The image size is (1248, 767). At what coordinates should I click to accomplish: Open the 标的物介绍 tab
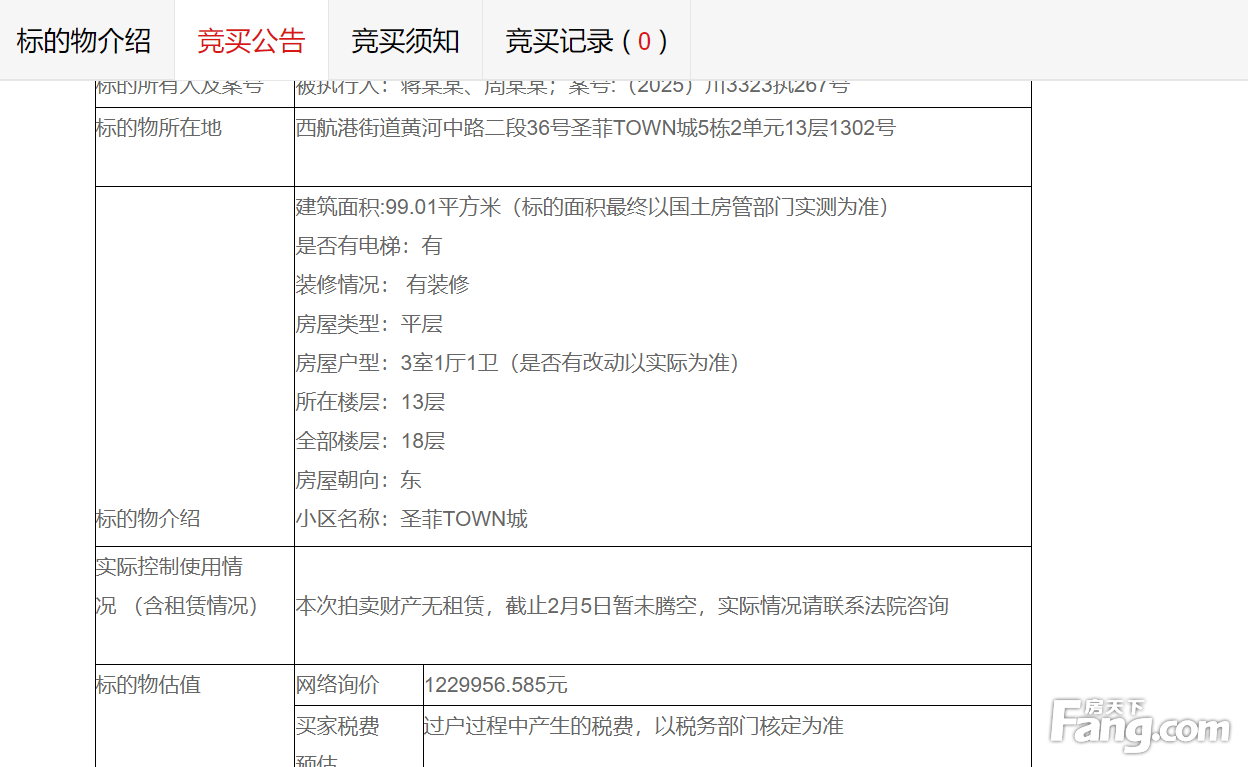[85, 41]
